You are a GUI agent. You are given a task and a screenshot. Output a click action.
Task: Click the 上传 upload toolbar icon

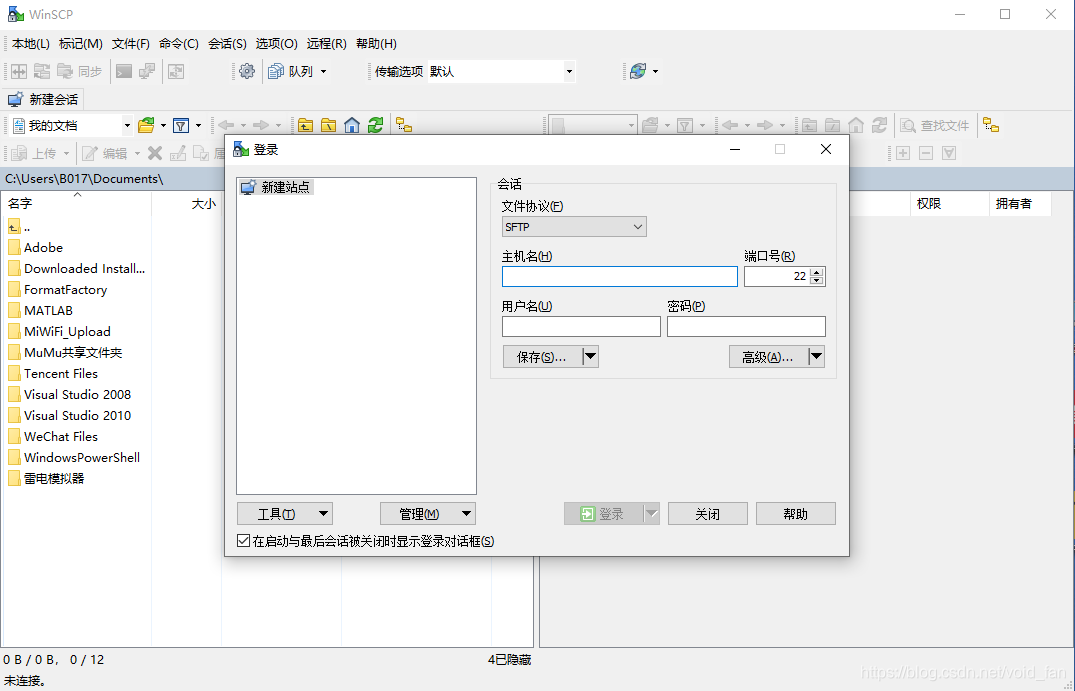click(x=19, y=154)
